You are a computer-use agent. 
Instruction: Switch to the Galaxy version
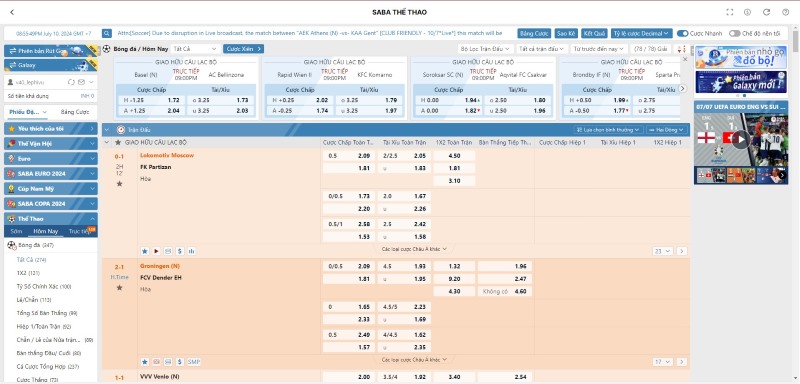[x=51, y=65]
